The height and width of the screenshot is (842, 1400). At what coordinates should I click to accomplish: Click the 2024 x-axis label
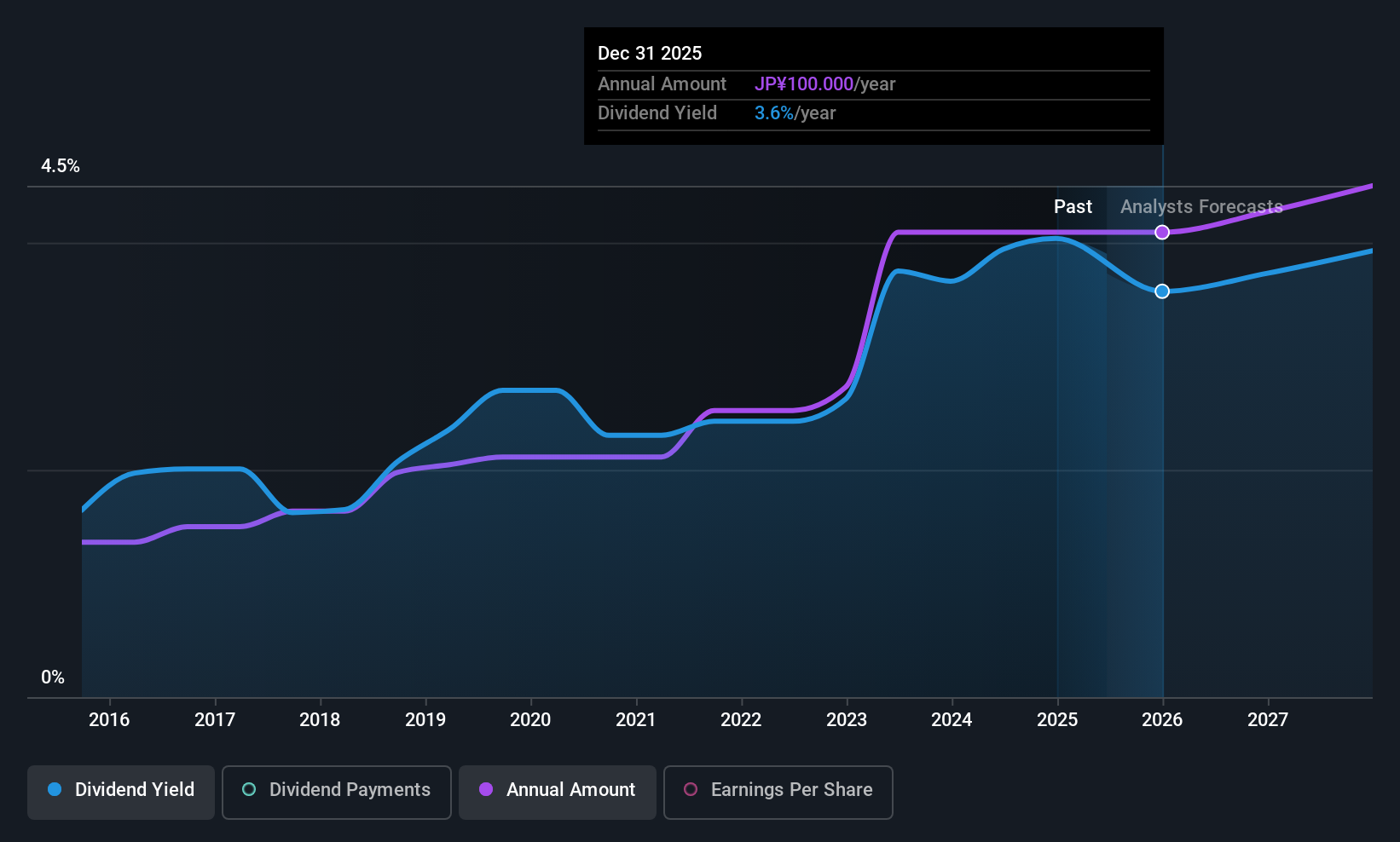[952, 720]
